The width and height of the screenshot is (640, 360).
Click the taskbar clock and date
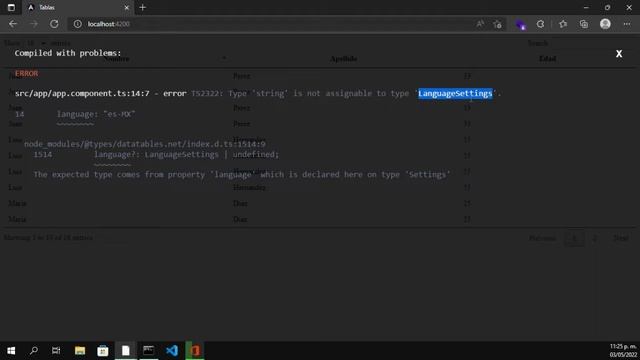point(623,351)
